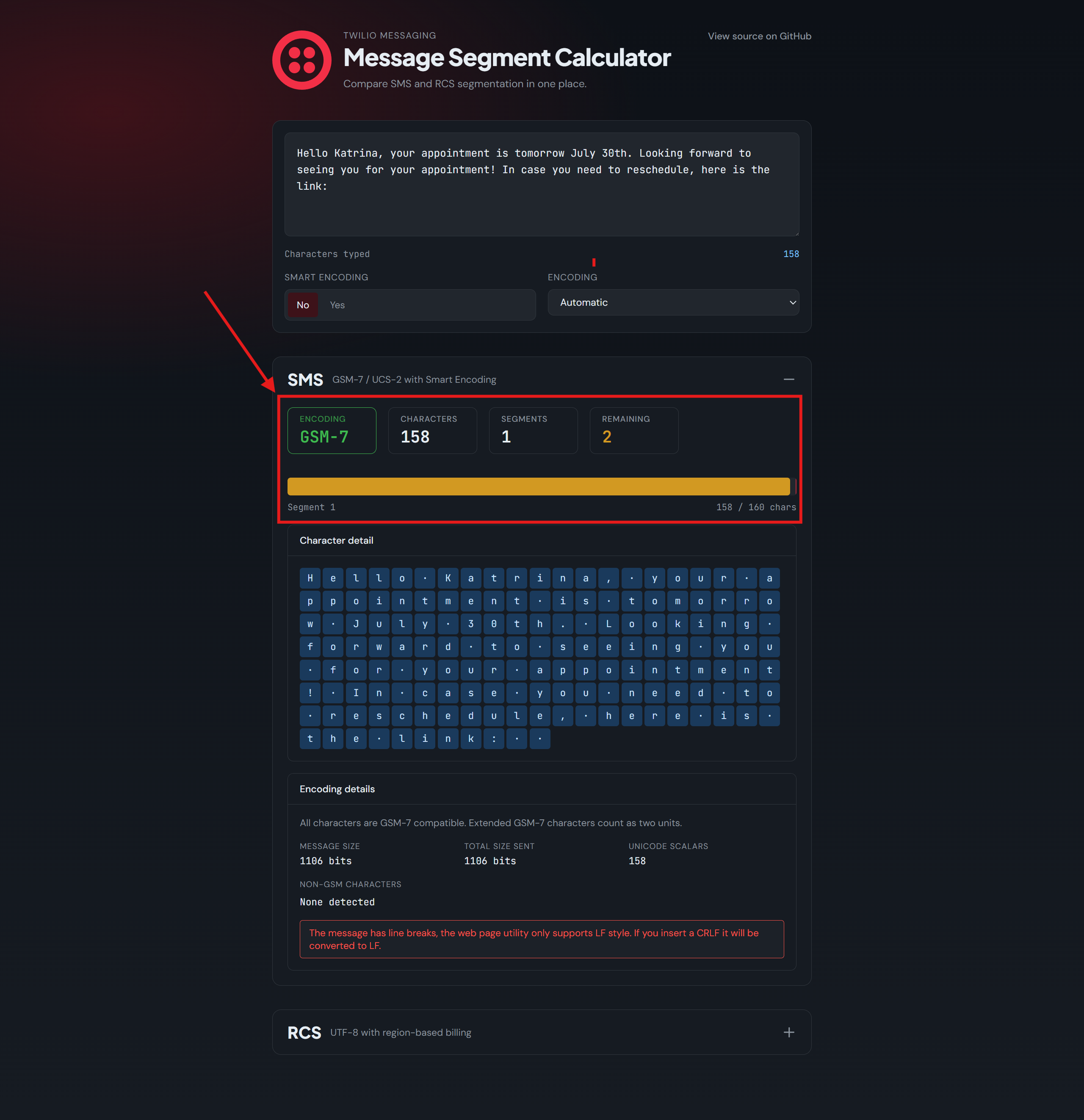The width and height of the screenshot is (1084, 1120).
Task: Click the 'All characters are GSM-7 compatible' note
Action: 490,823
